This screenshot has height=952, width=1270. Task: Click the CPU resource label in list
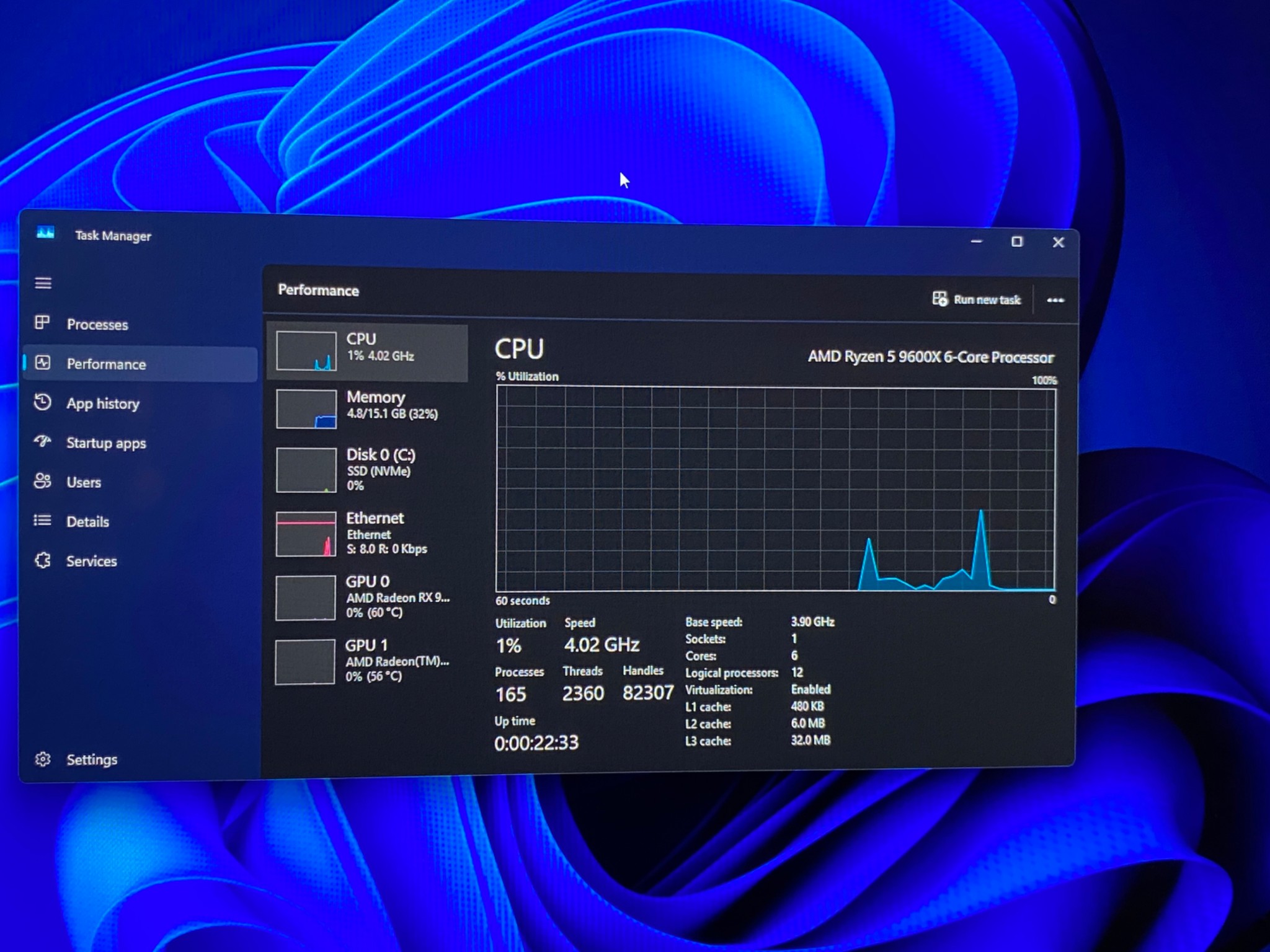tap(361, 339)
